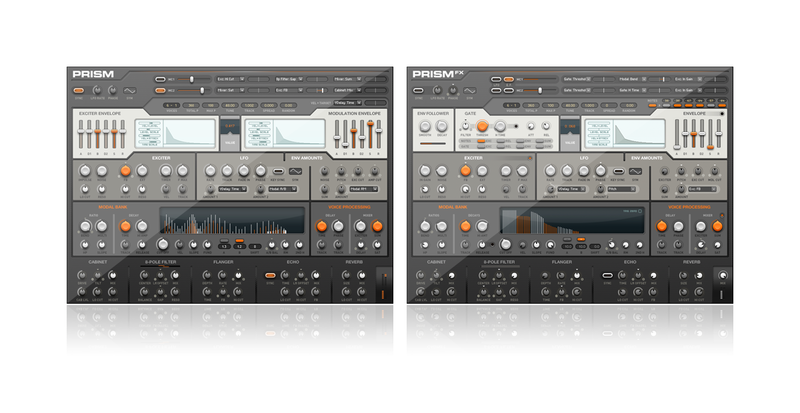Open the Exc FB dropdown in Prism FX's Env Amounts
The width and height of the screenshot is (800, 413).
click(x=702, y=189)
